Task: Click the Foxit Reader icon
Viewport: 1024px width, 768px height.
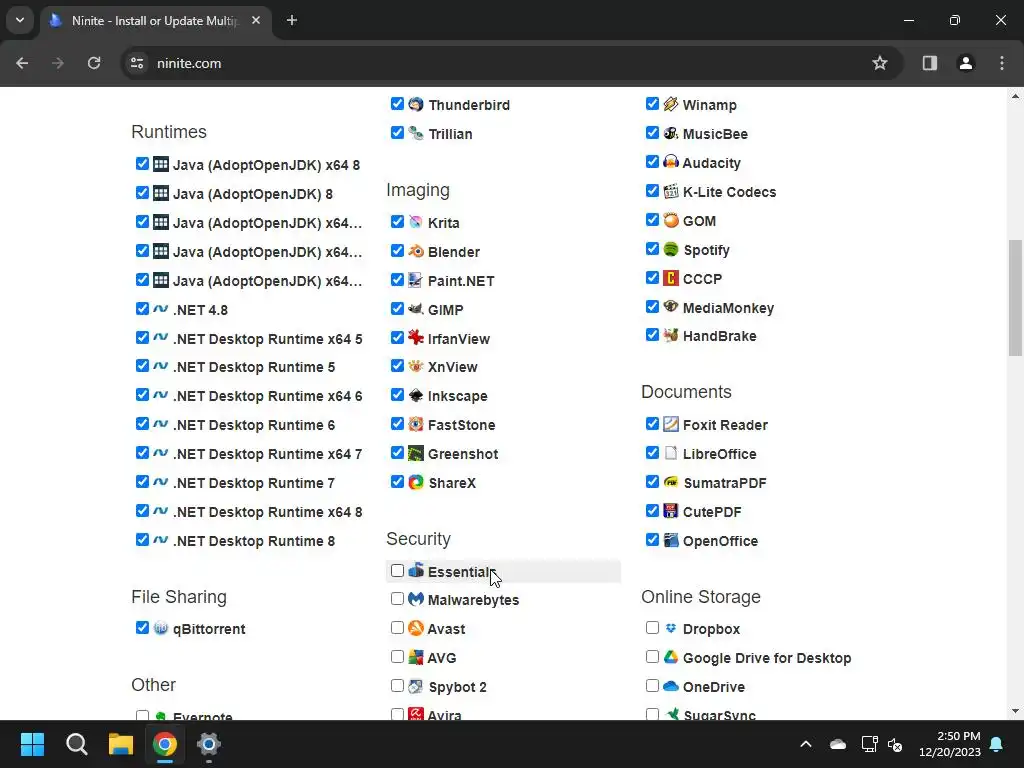Action: point(671,424)
